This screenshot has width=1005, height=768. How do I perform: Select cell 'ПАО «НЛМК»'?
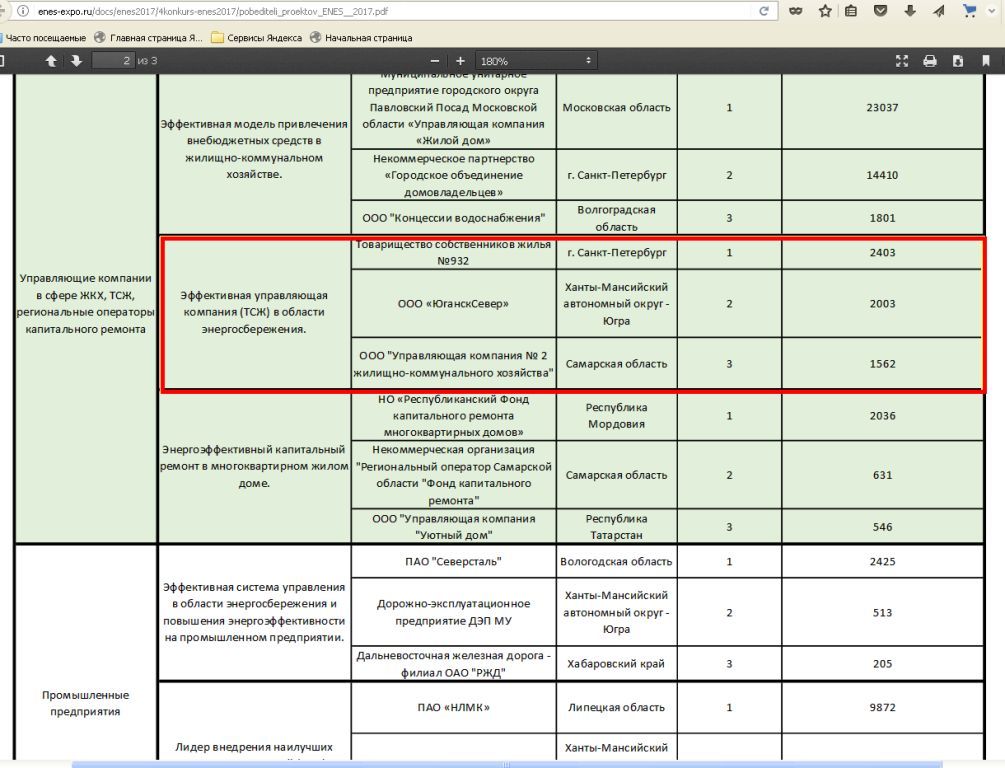[x=453, y=707]
